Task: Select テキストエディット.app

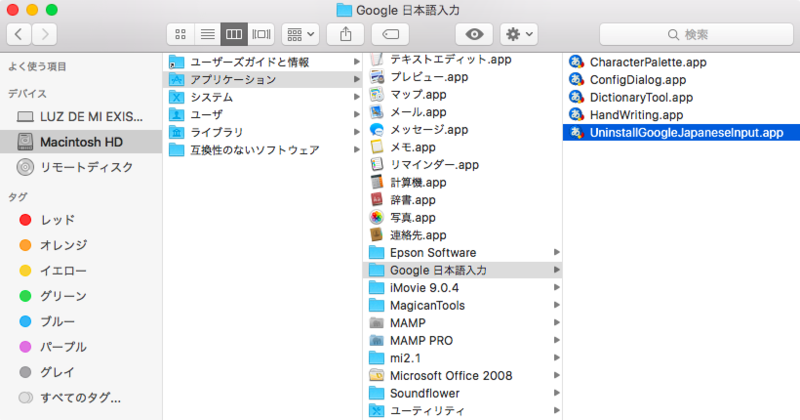Action: [x=462, y=60]
